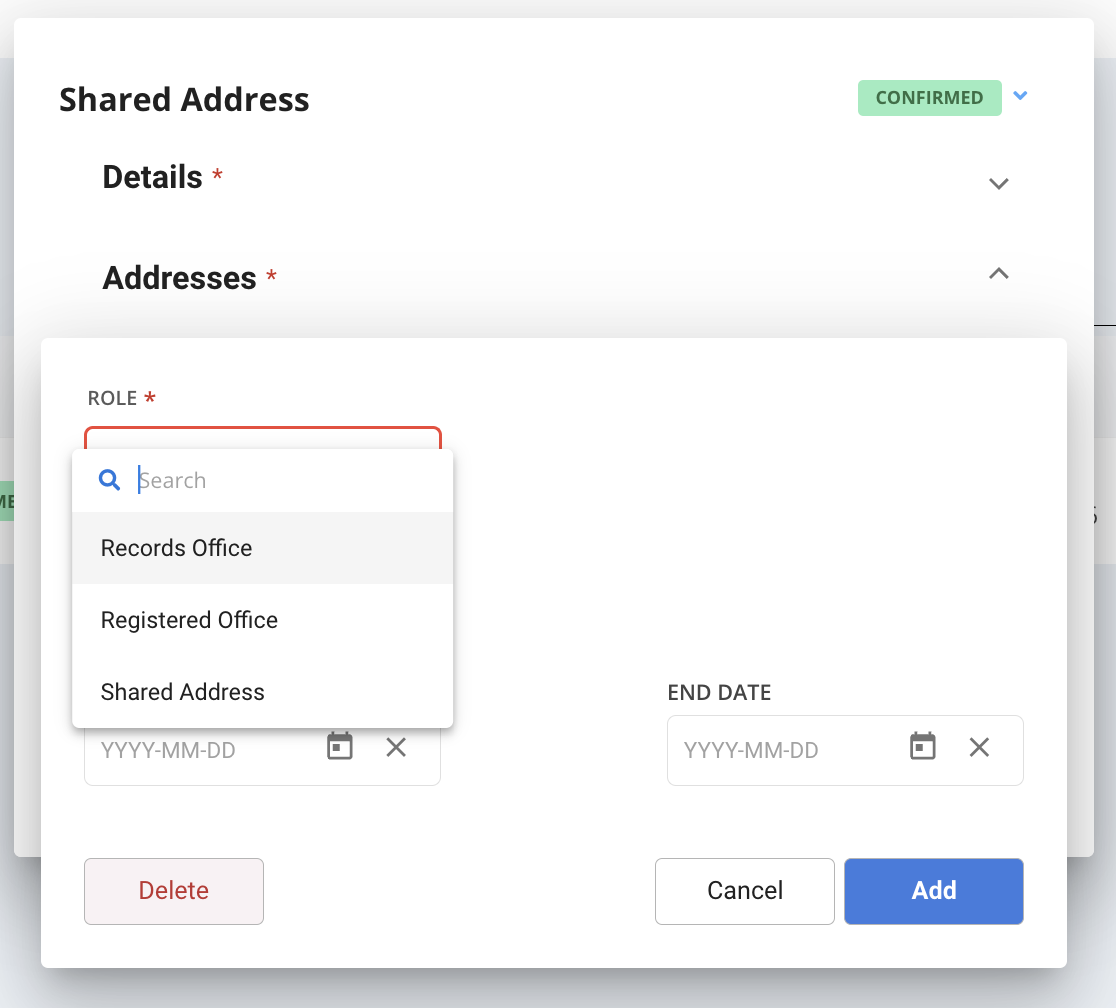Screen dimensions: 1116x1008
Task: Click the END DATE YYYY-MM-DD input field
Action: coord(770,749)
